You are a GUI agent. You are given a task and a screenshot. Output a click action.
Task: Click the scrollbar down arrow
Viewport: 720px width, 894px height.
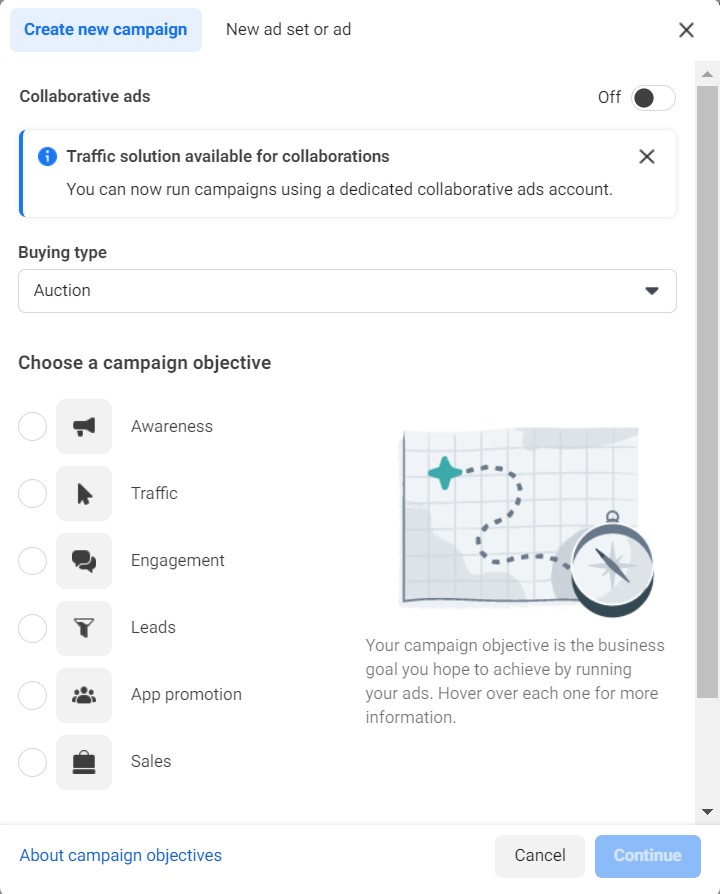[x=707, y=811]
